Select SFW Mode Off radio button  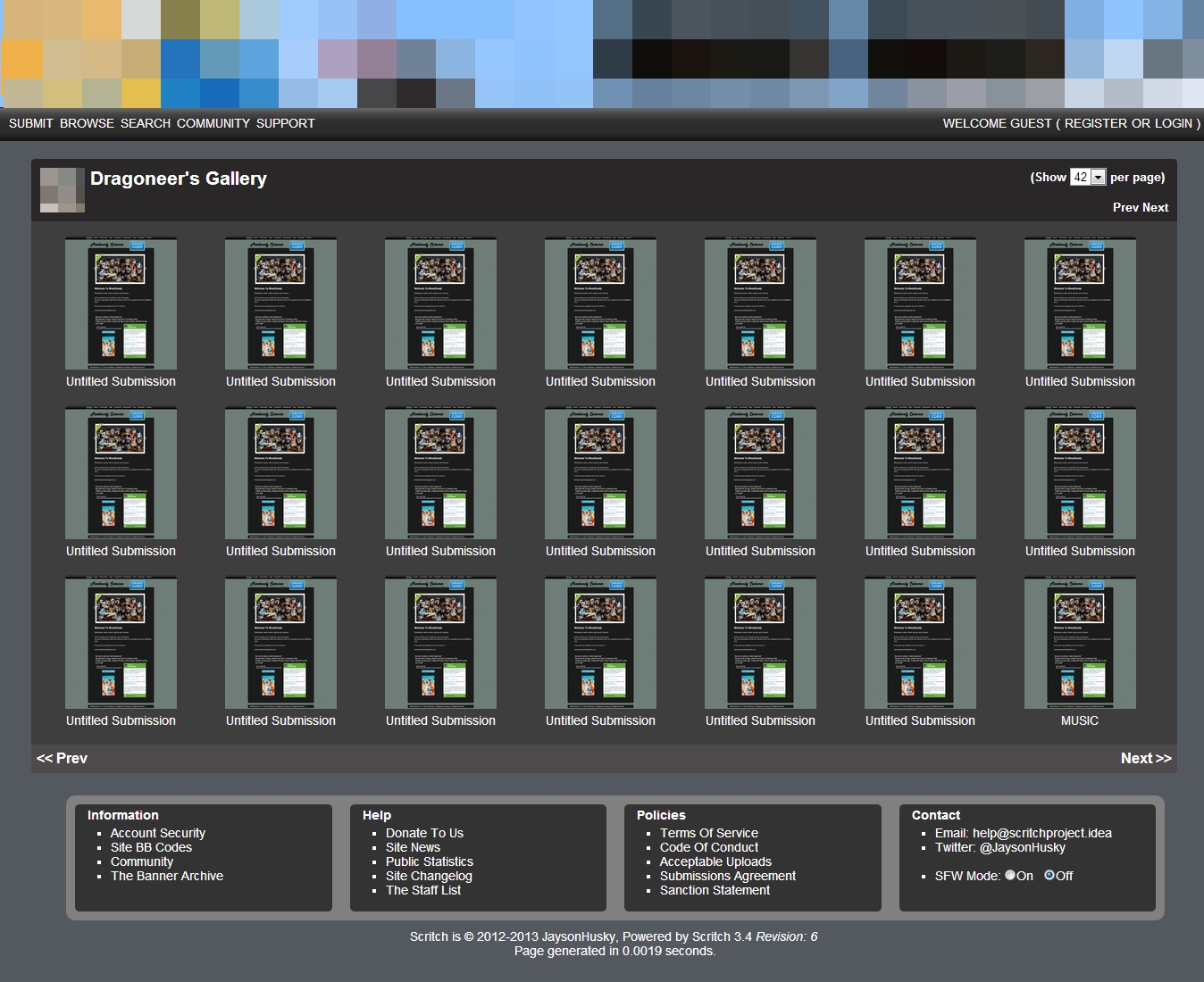[x=1049, y=876]
